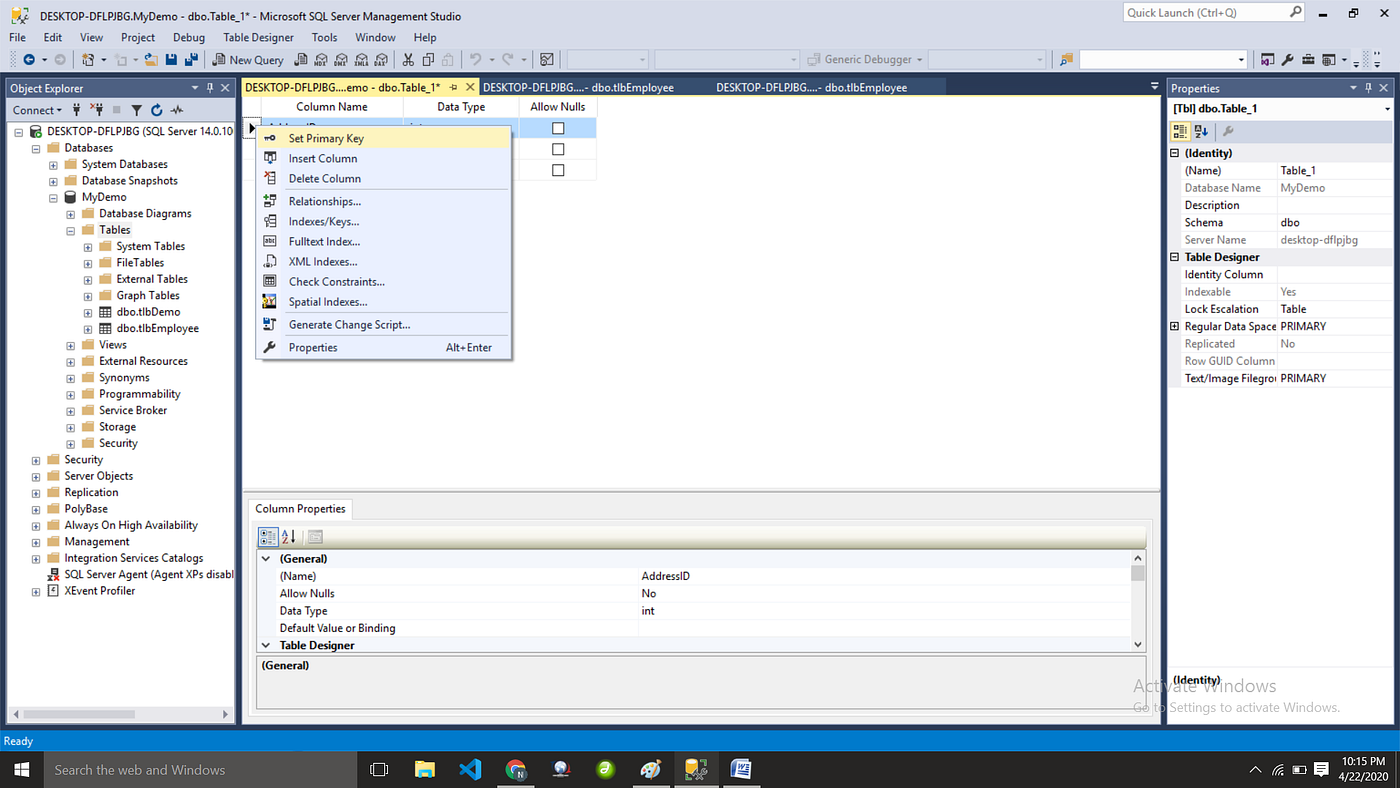Click the Object Explorer filter icon
Viewport: 1400px width, 788px height.
coord(137,110)
